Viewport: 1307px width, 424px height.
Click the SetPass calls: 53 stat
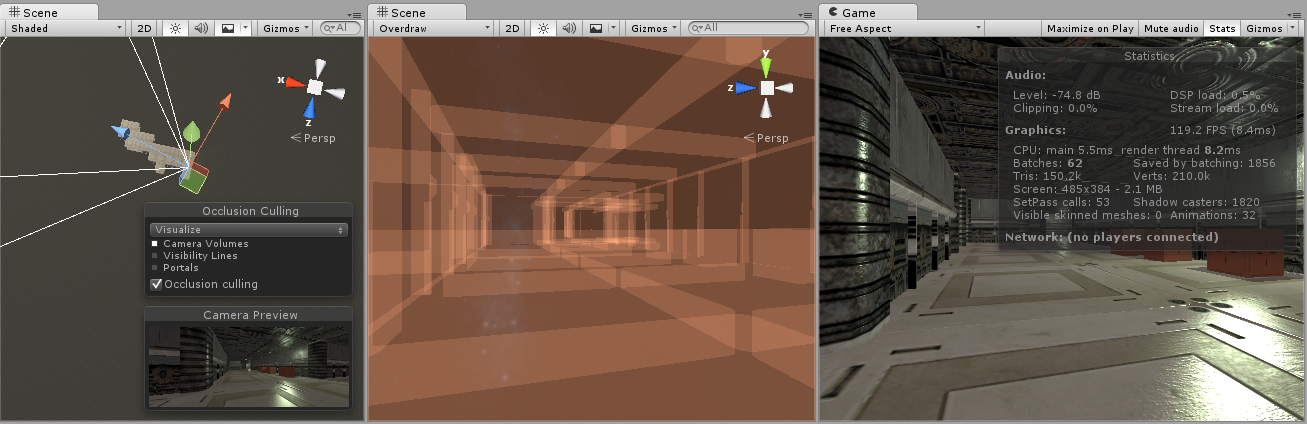(1062, 202)
